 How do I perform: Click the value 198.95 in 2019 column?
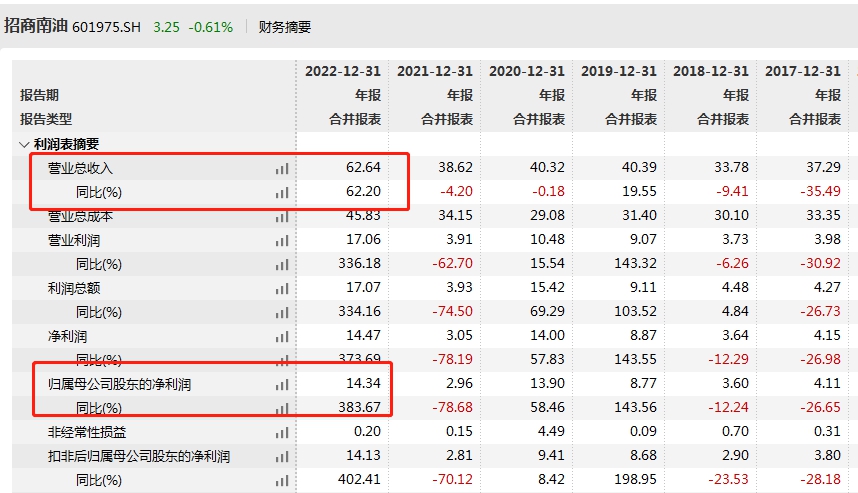(x=635, y=480)
